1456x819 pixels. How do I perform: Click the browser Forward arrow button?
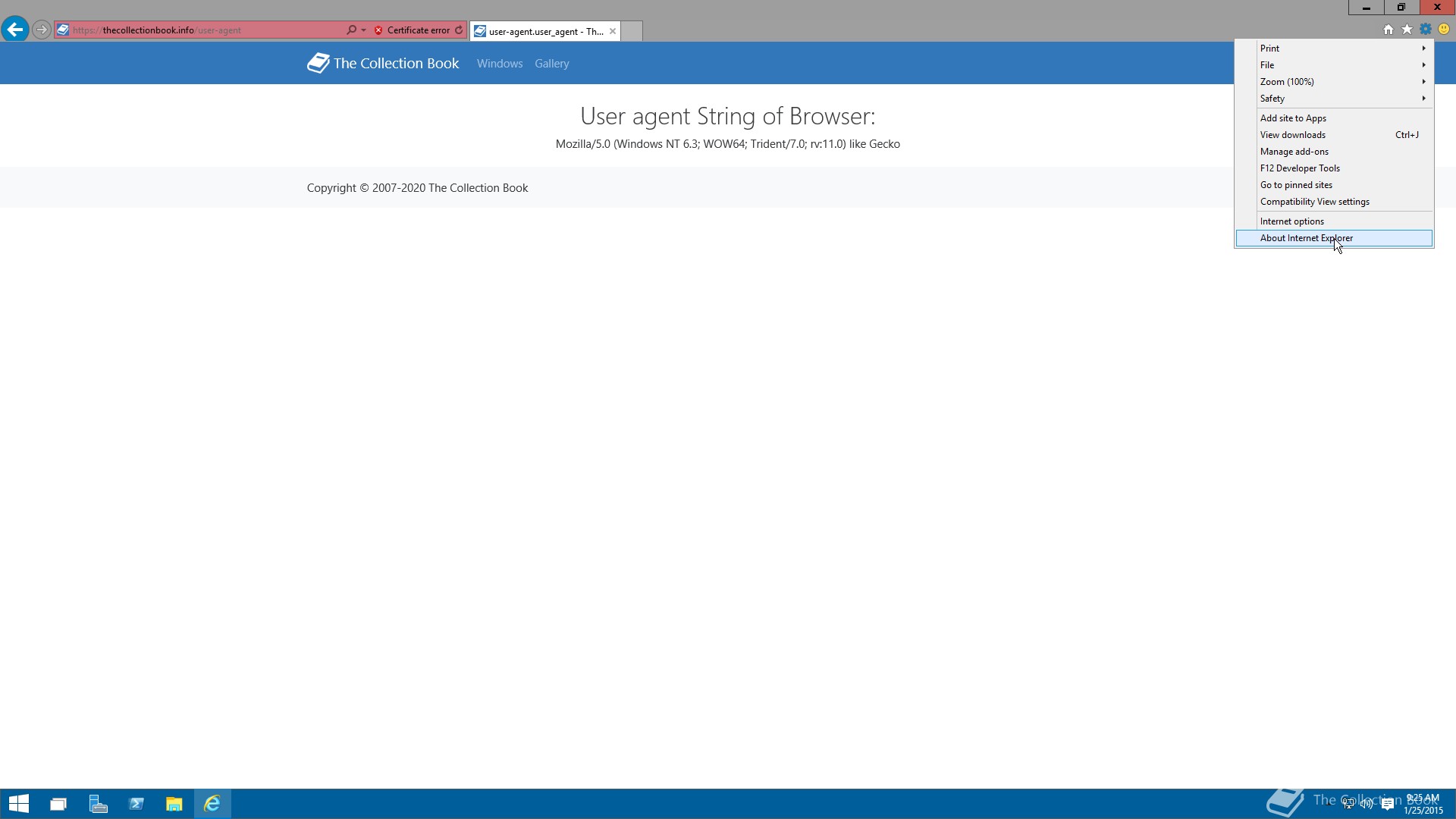(x=42, y=30)
